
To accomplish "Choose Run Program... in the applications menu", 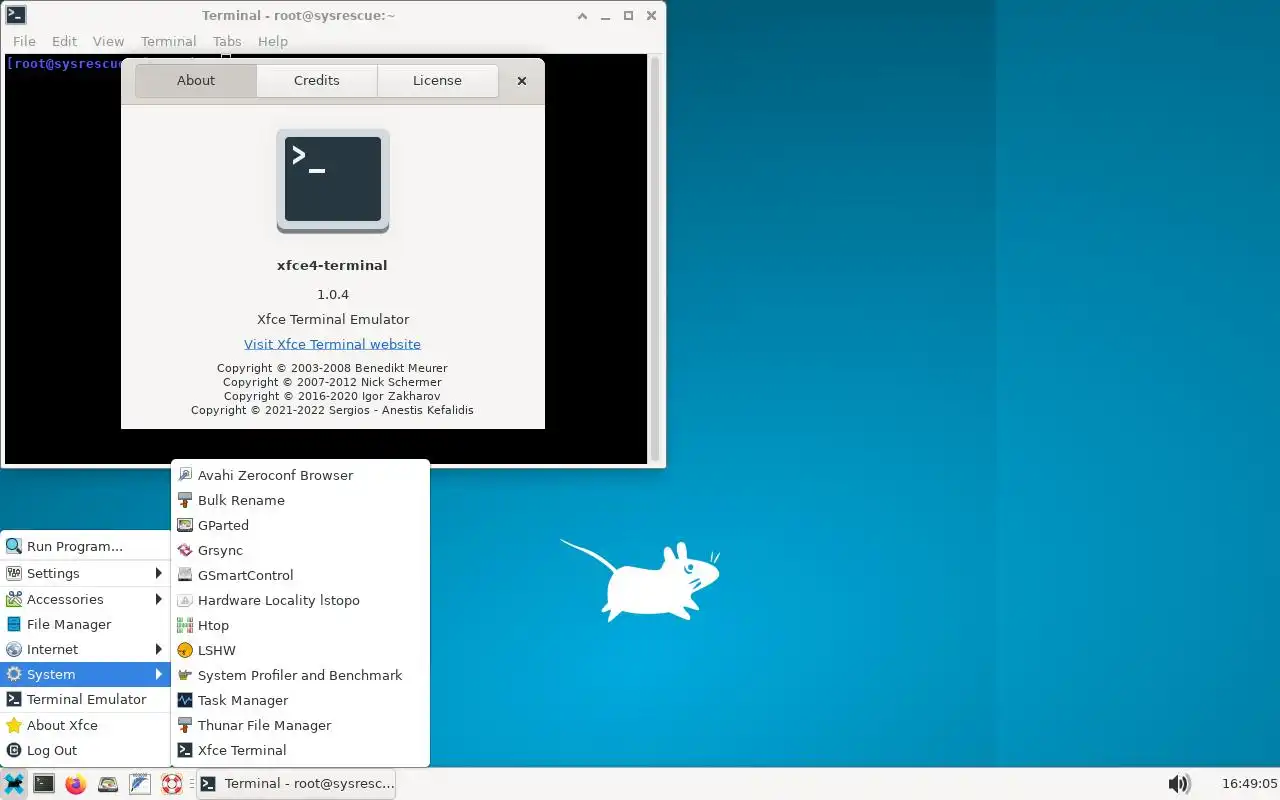I will click(85, 546).
